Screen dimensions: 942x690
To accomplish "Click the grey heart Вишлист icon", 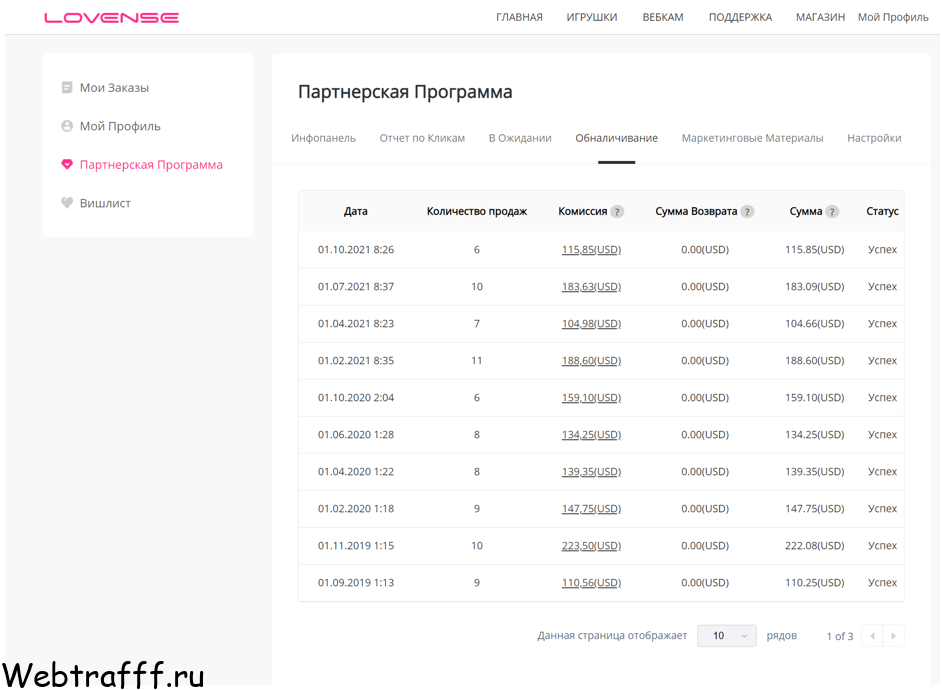I will point(67,203).
